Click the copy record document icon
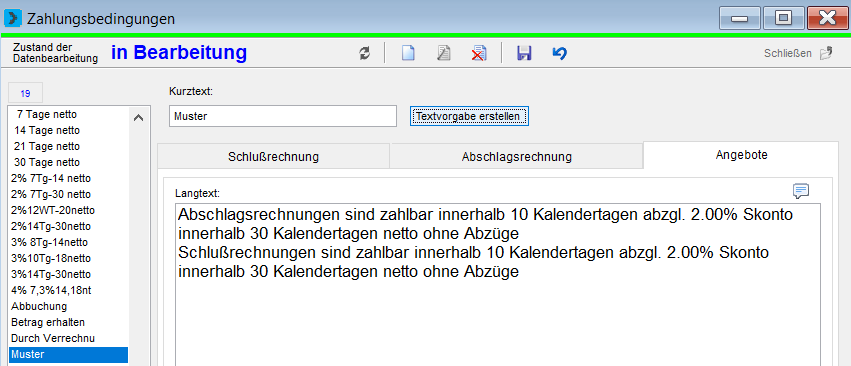 click(x=444, y=53)
